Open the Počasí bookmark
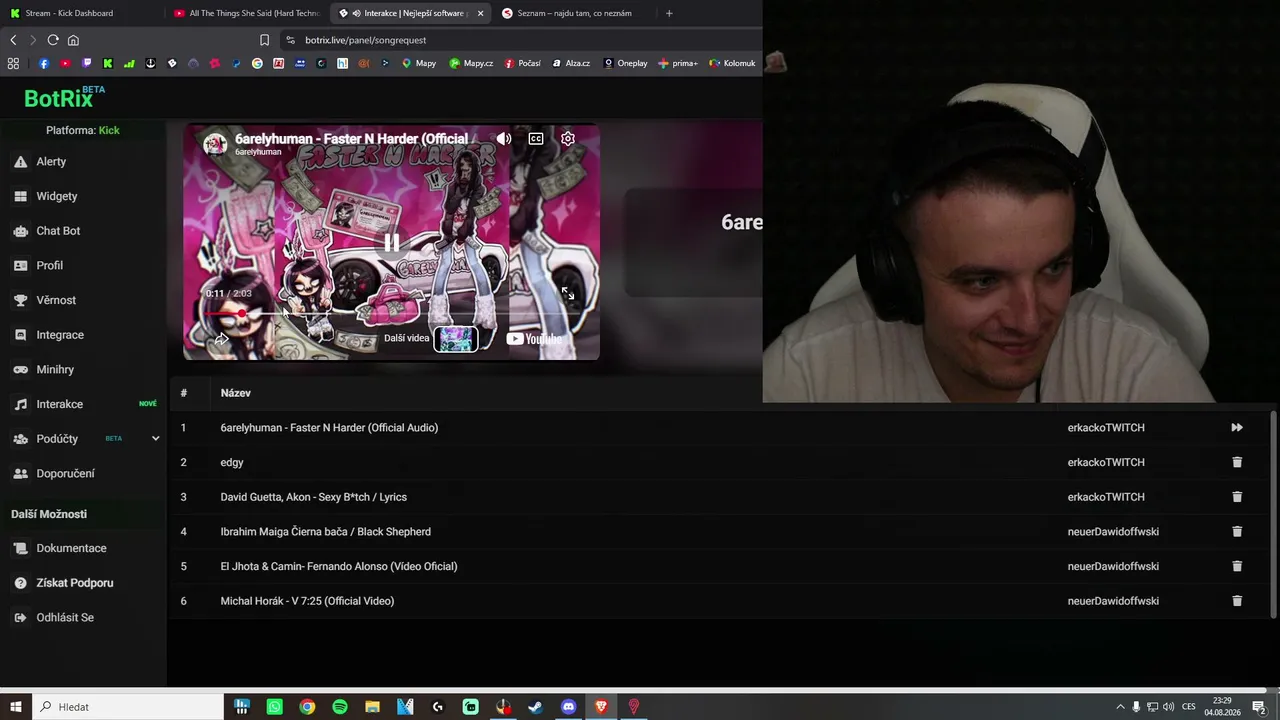 (x=523, y=63)
